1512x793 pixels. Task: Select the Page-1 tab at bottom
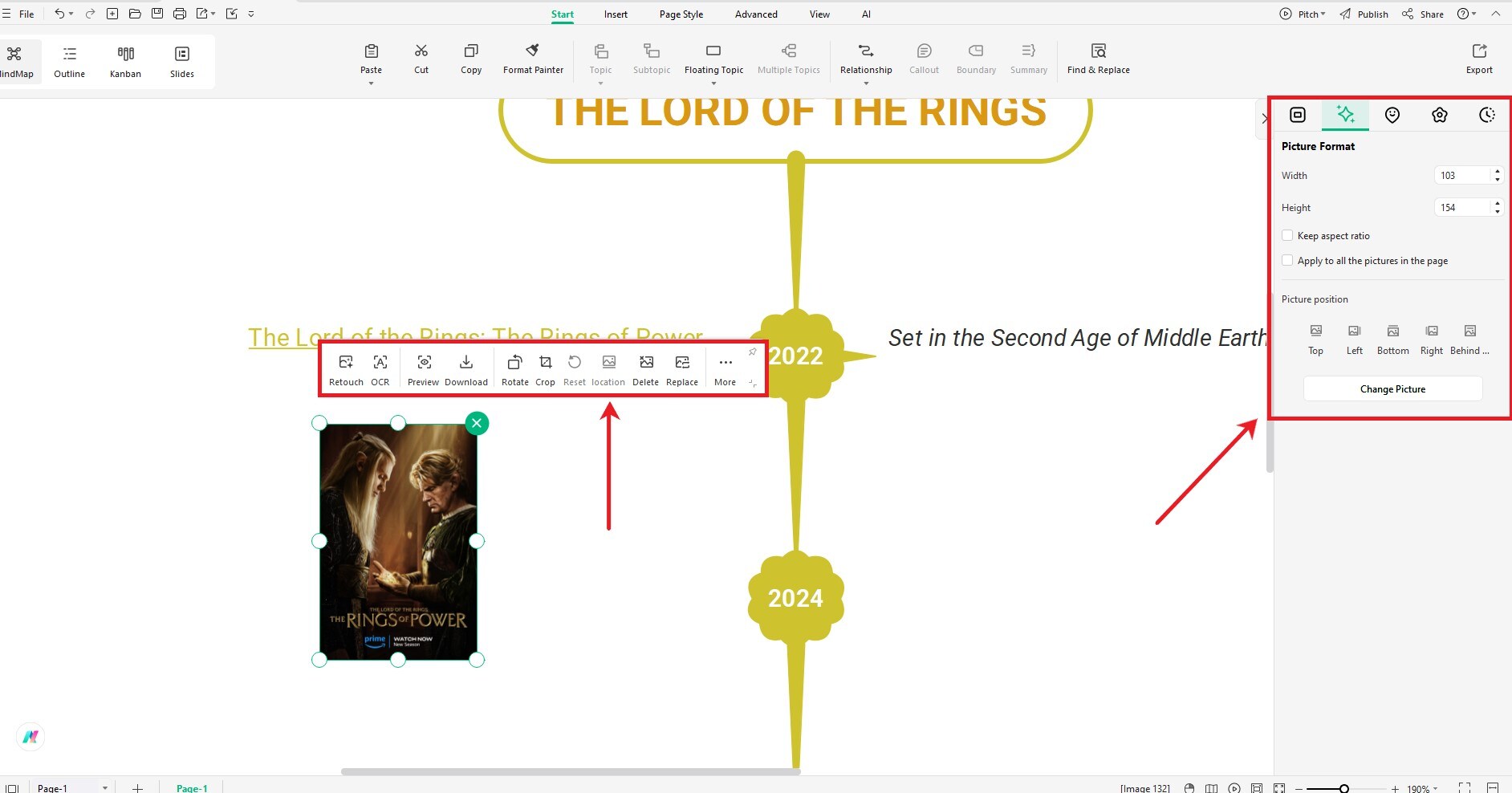(x=192, y=788)
